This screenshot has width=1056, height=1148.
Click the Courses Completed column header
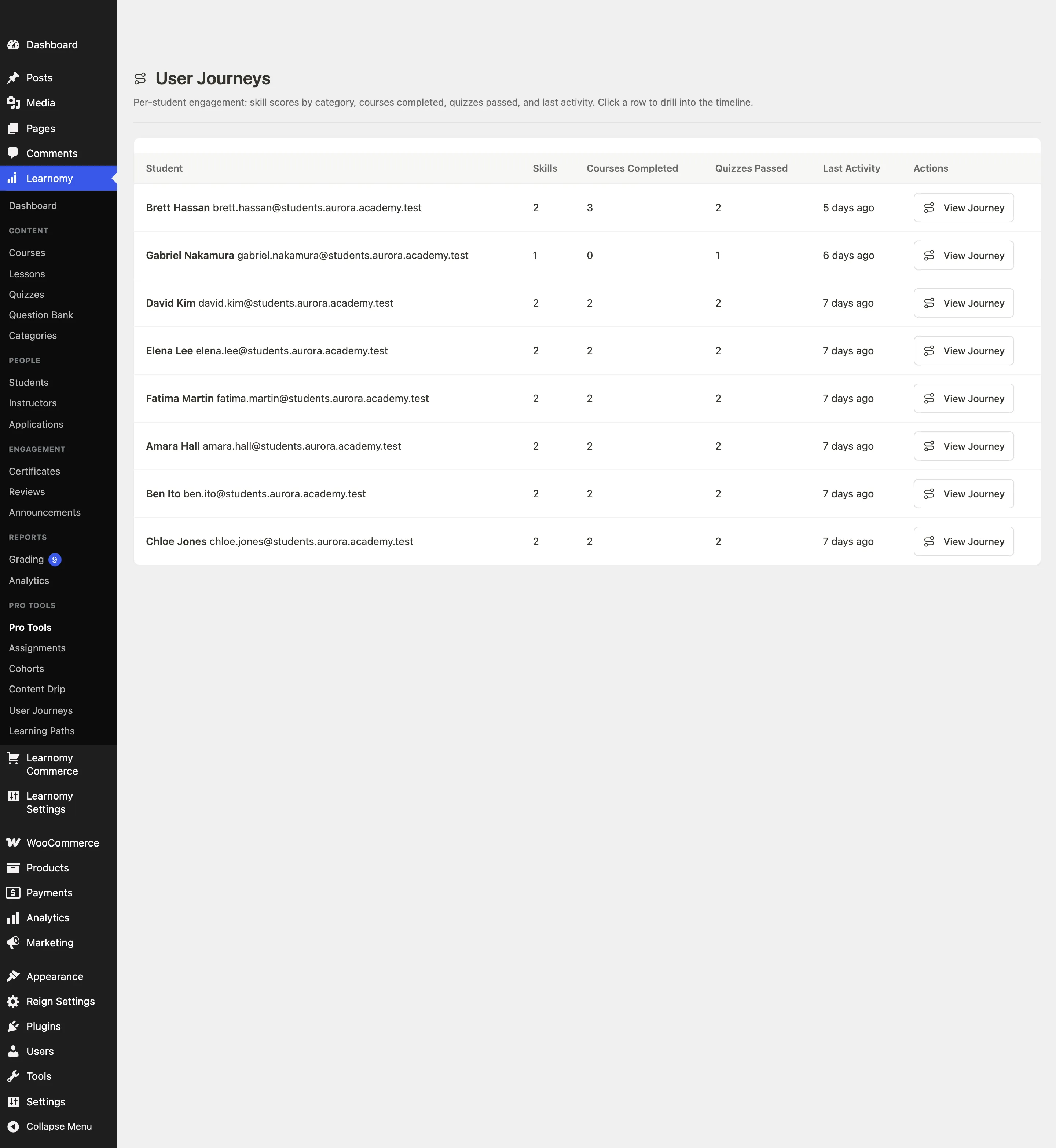[632, 168]
